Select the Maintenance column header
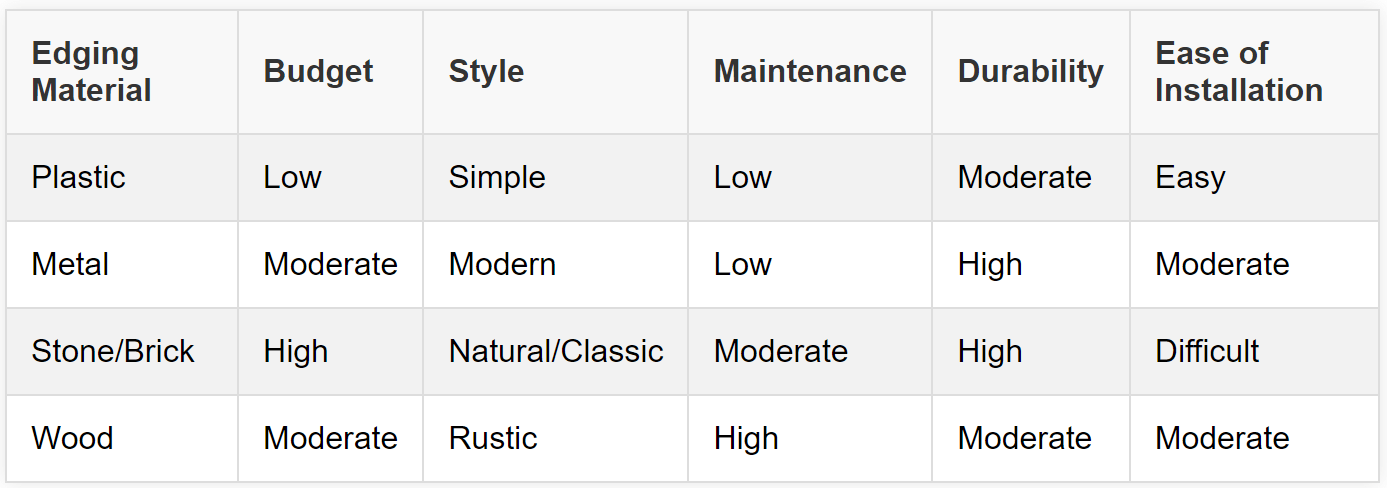 coord(810,72)
